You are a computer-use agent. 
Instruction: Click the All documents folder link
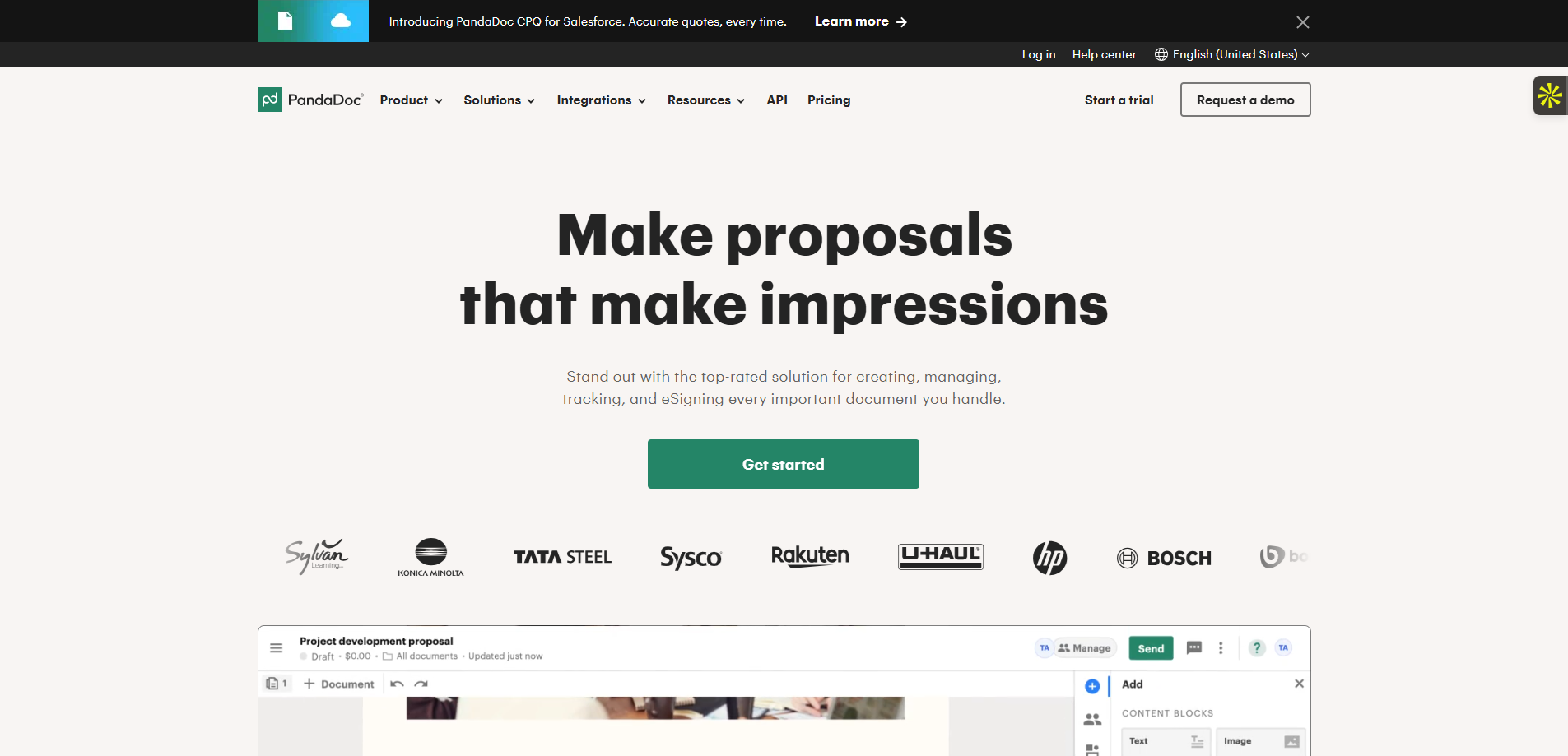420,656
